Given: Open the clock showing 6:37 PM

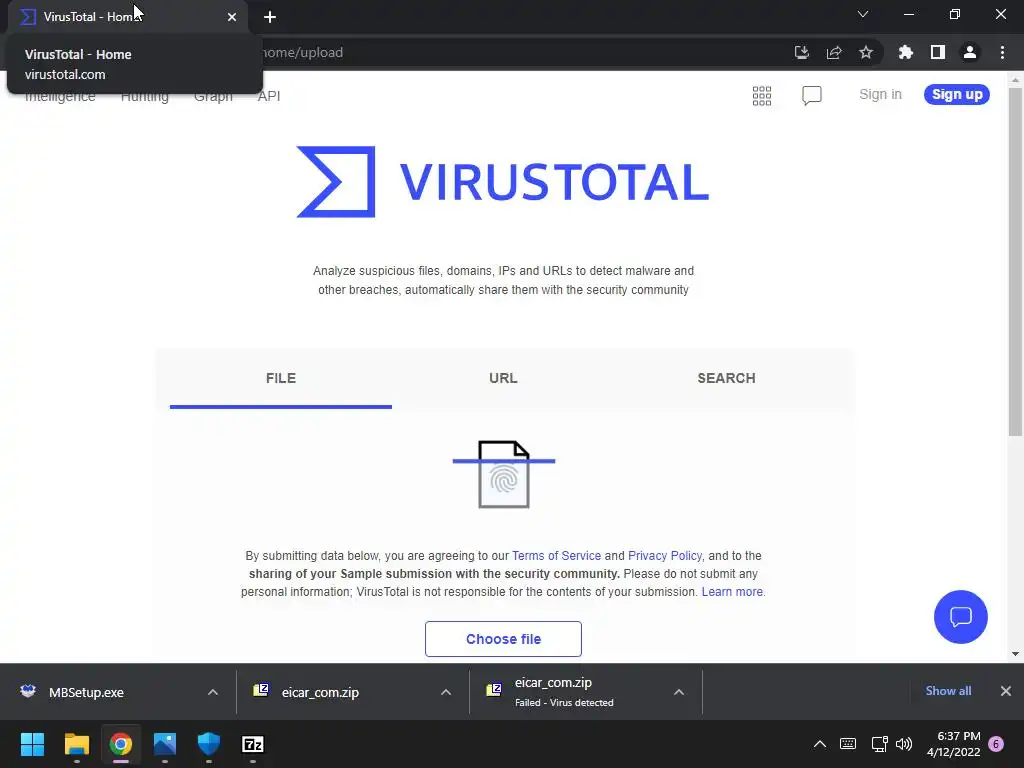Looking at the screenshot, I should 953,744.
